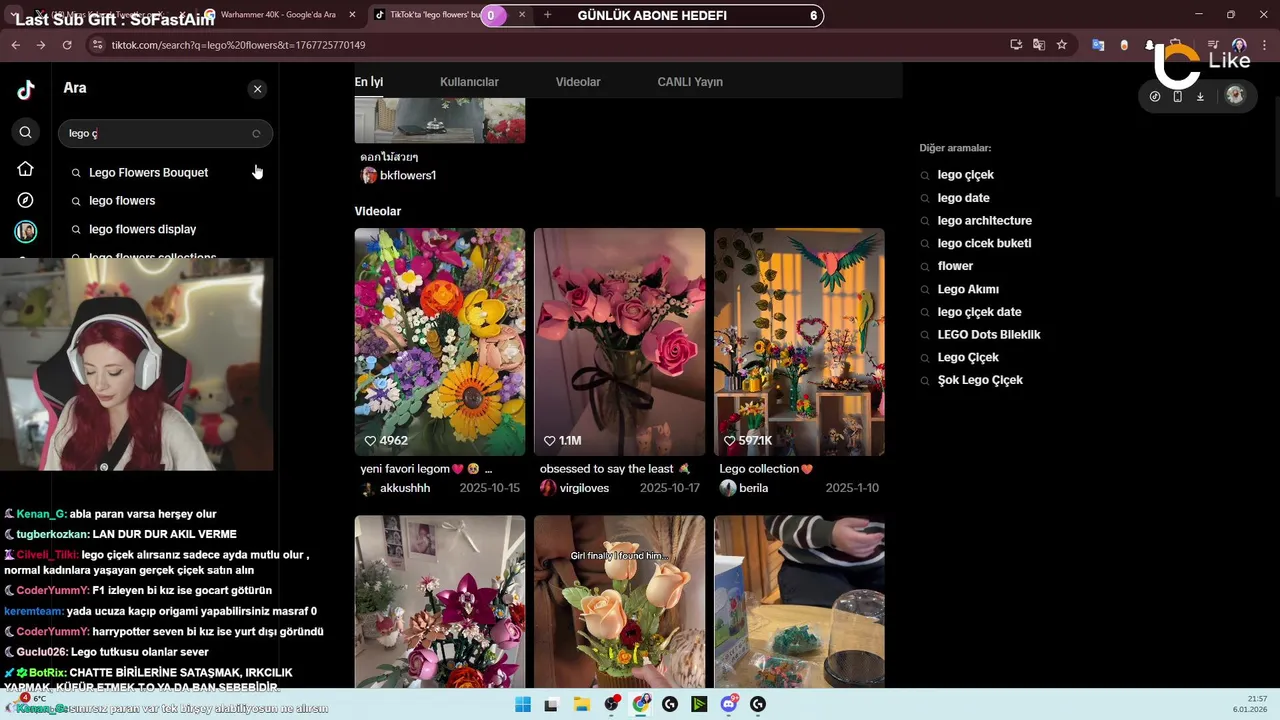Search related term 'lego çiçek'
Viewport: 1280px width, 720px height.
click(x=965, y=175)
